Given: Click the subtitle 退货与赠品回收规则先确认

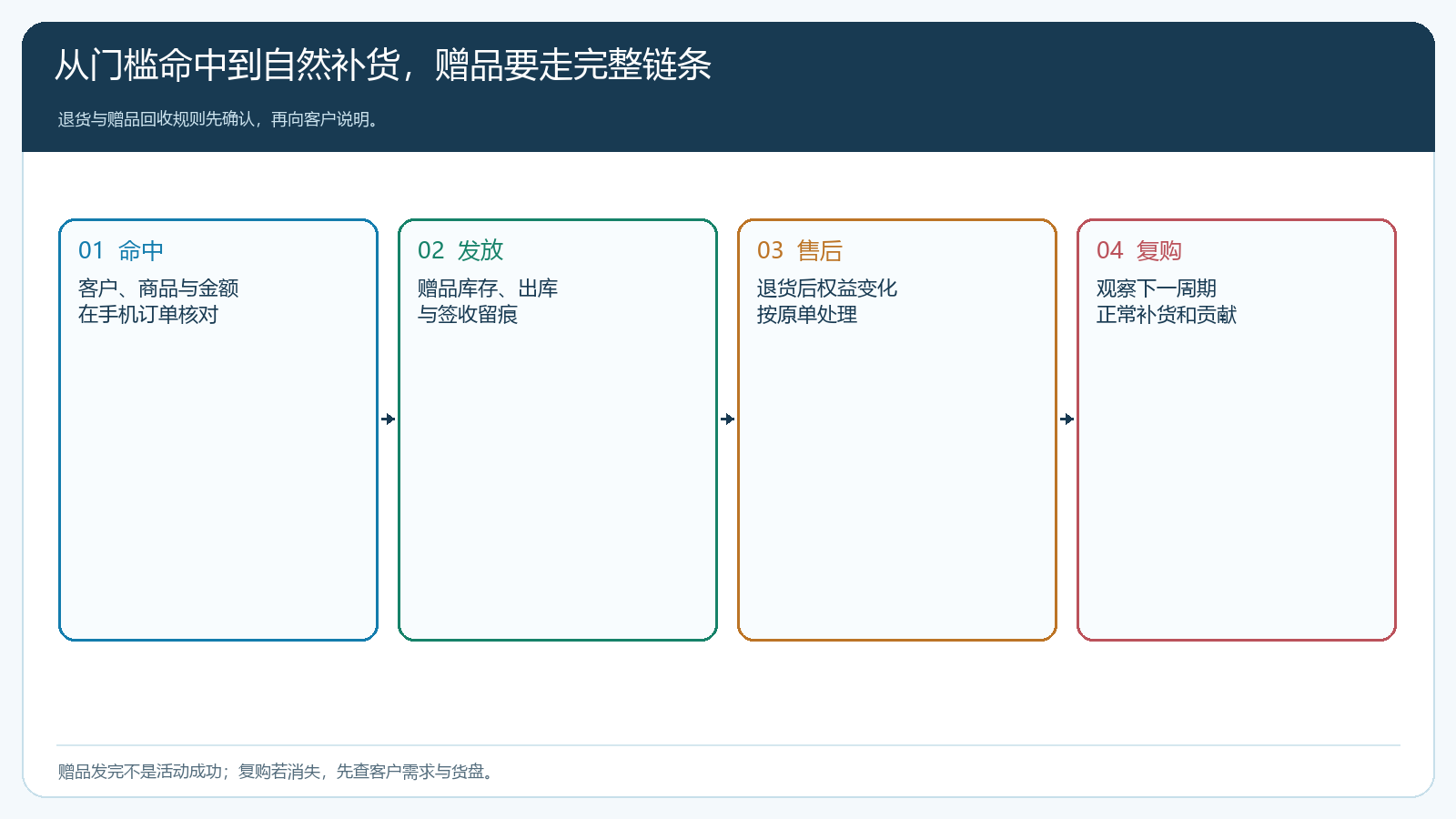Looking at the screenshot, I should click(157, 119).
